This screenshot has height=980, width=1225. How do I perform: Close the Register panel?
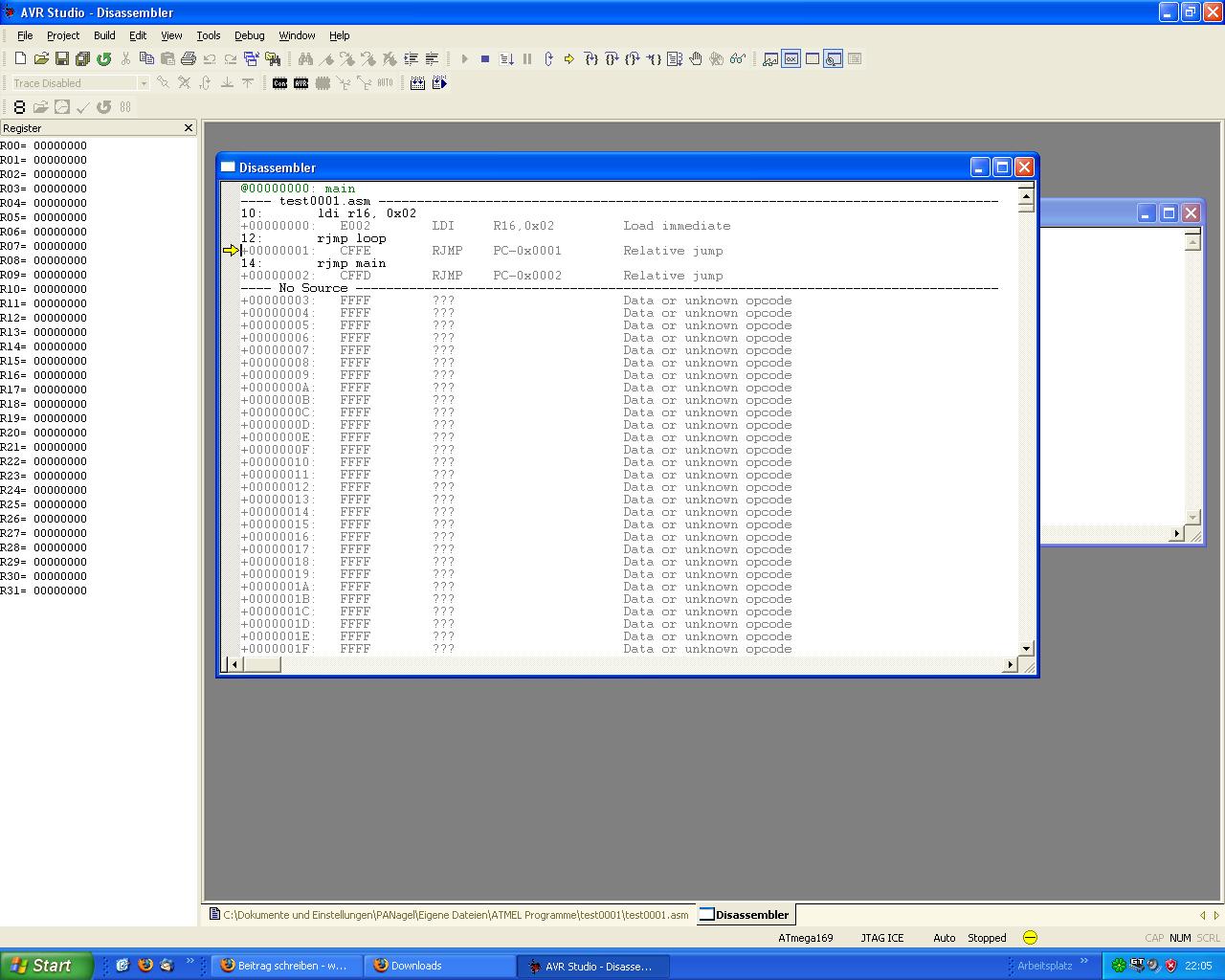pyautogui.click(x=189, y=127)
